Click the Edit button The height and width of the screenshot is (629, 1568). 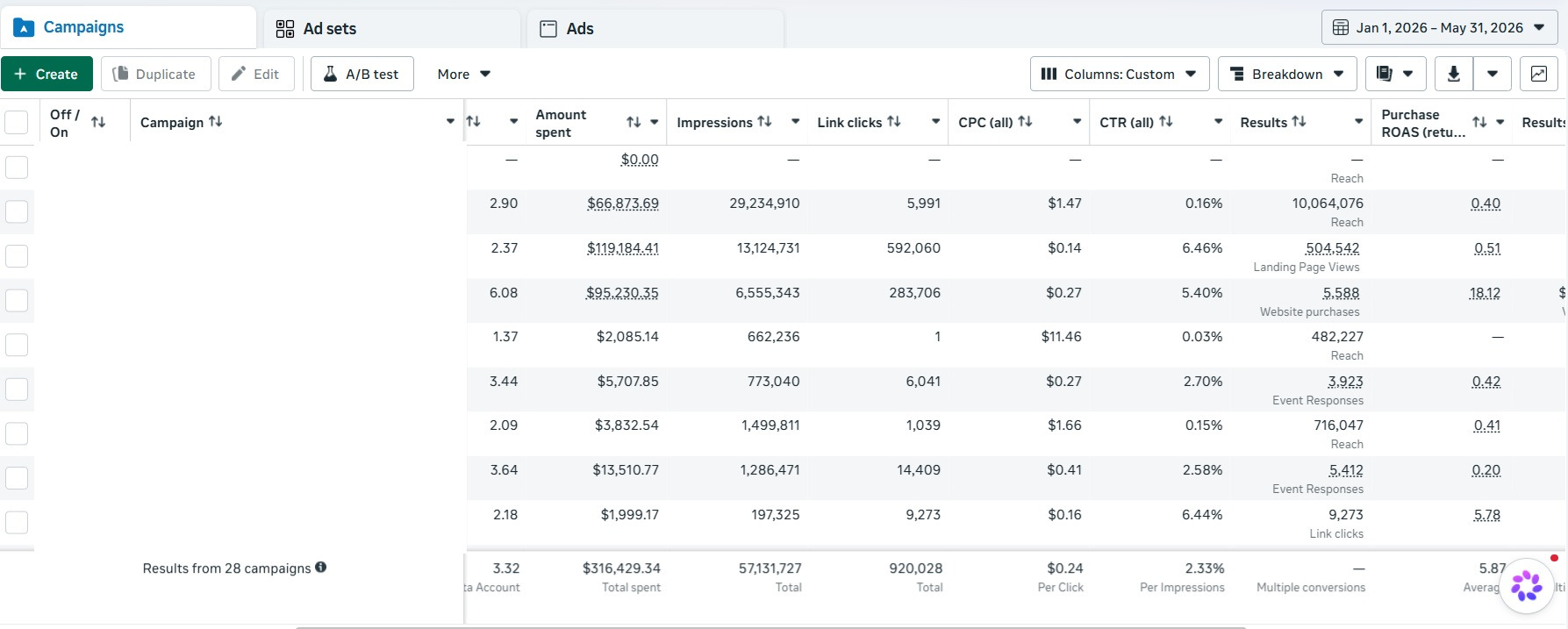coord(256,74)
